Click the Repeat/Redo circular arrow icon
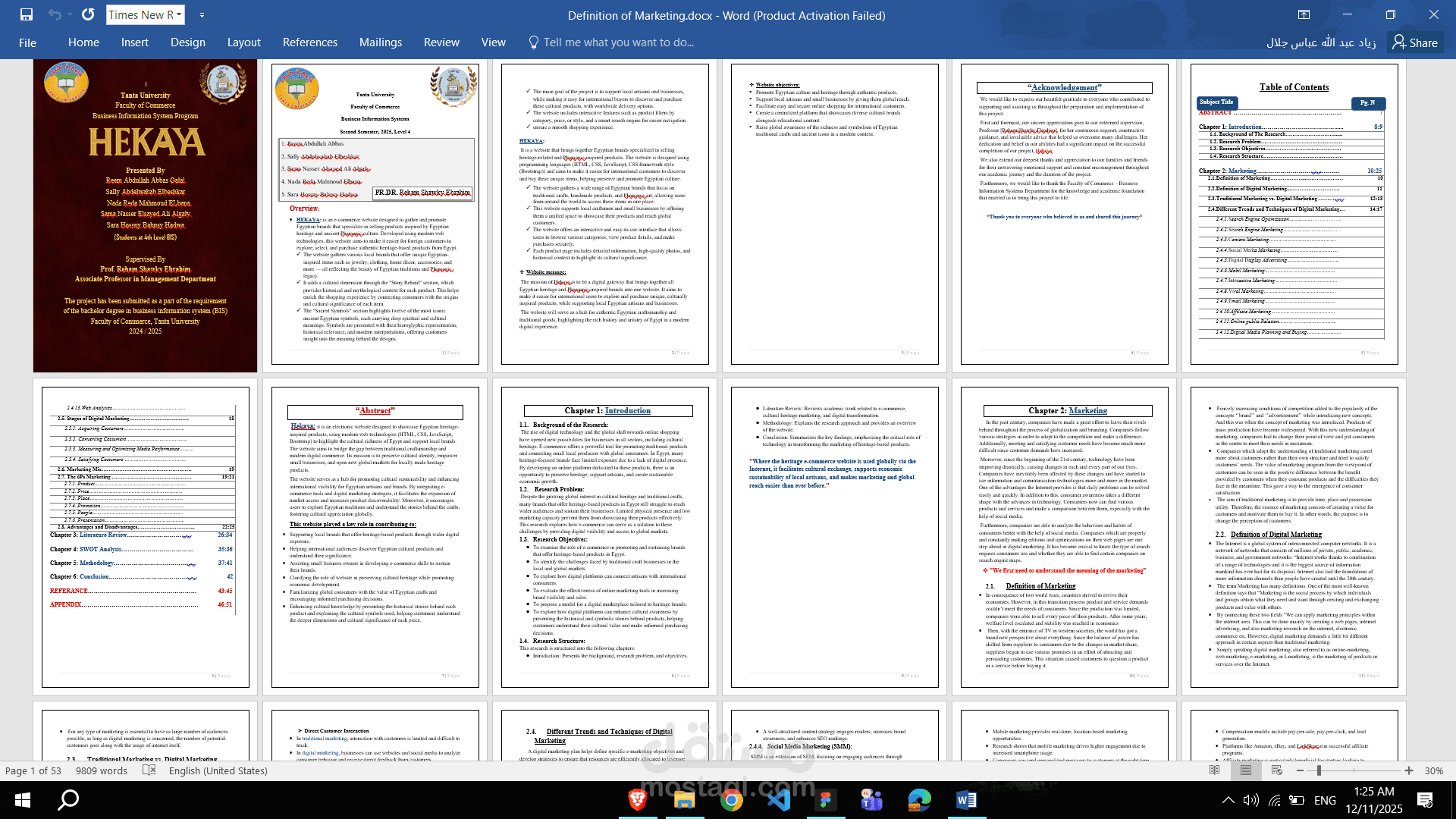1456x819 pixels. coord(88,14)
